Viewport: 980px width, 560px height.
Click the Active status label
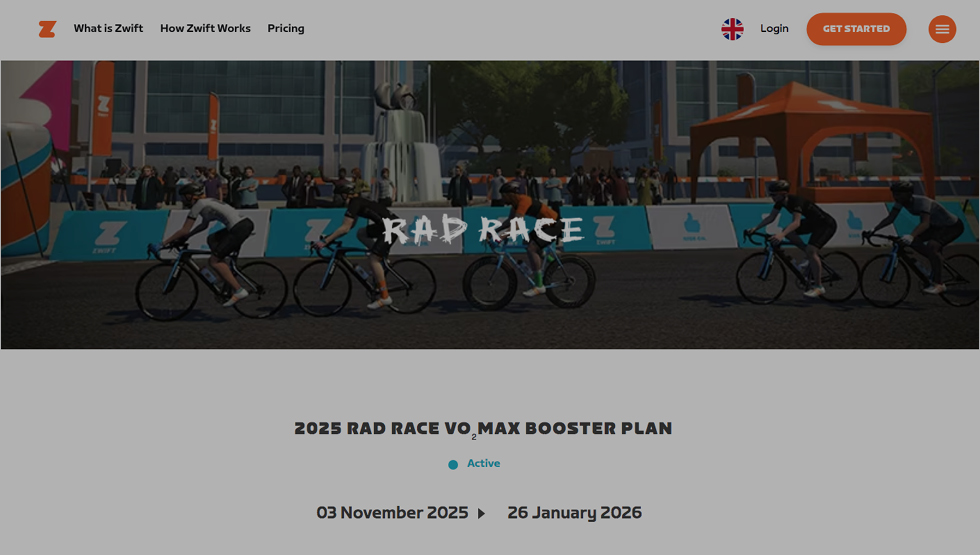point(484,464)
